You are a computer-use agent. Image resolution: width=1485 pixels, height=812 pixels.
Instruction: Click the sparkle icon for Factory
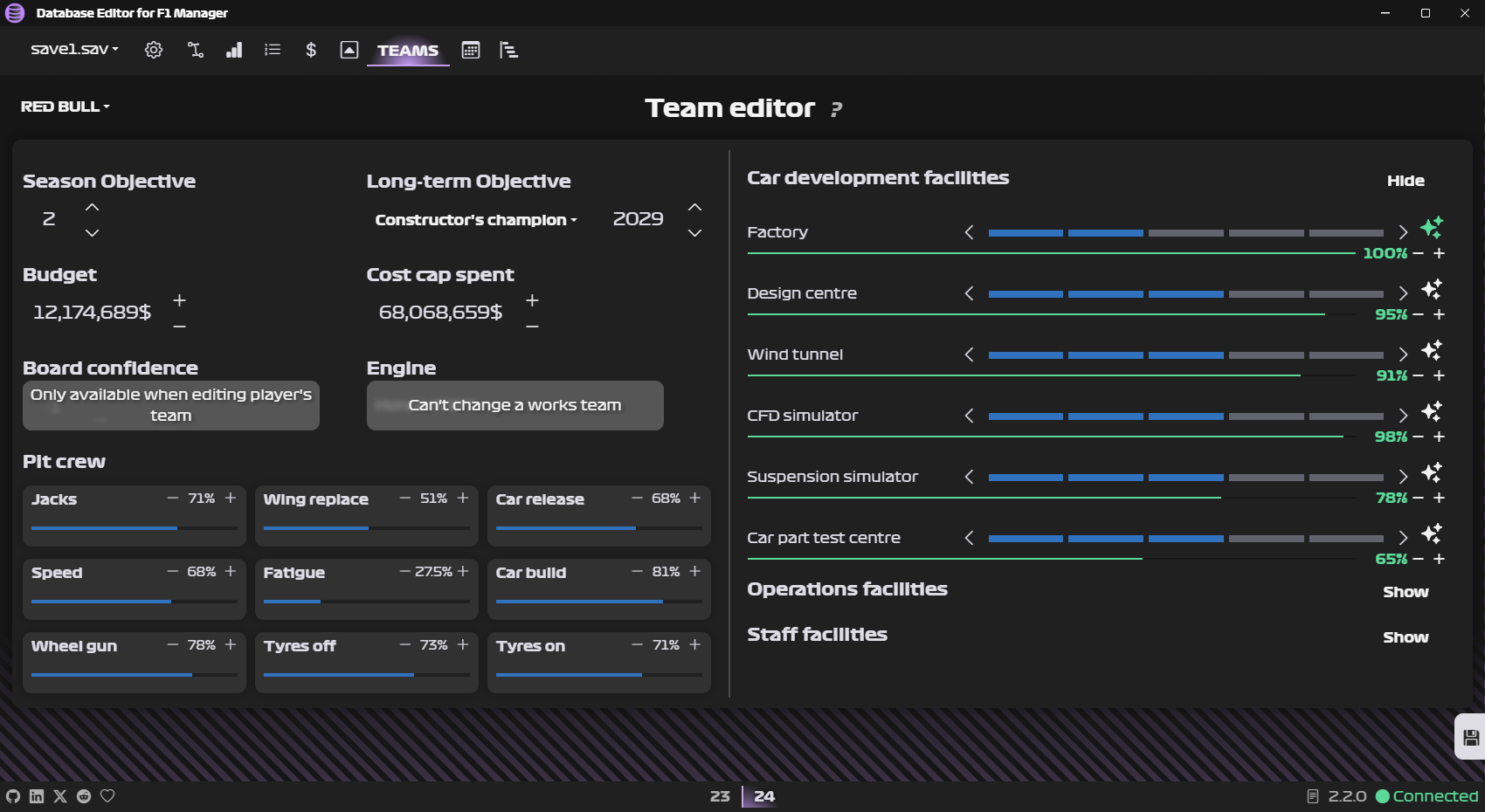coord(1432,228)
